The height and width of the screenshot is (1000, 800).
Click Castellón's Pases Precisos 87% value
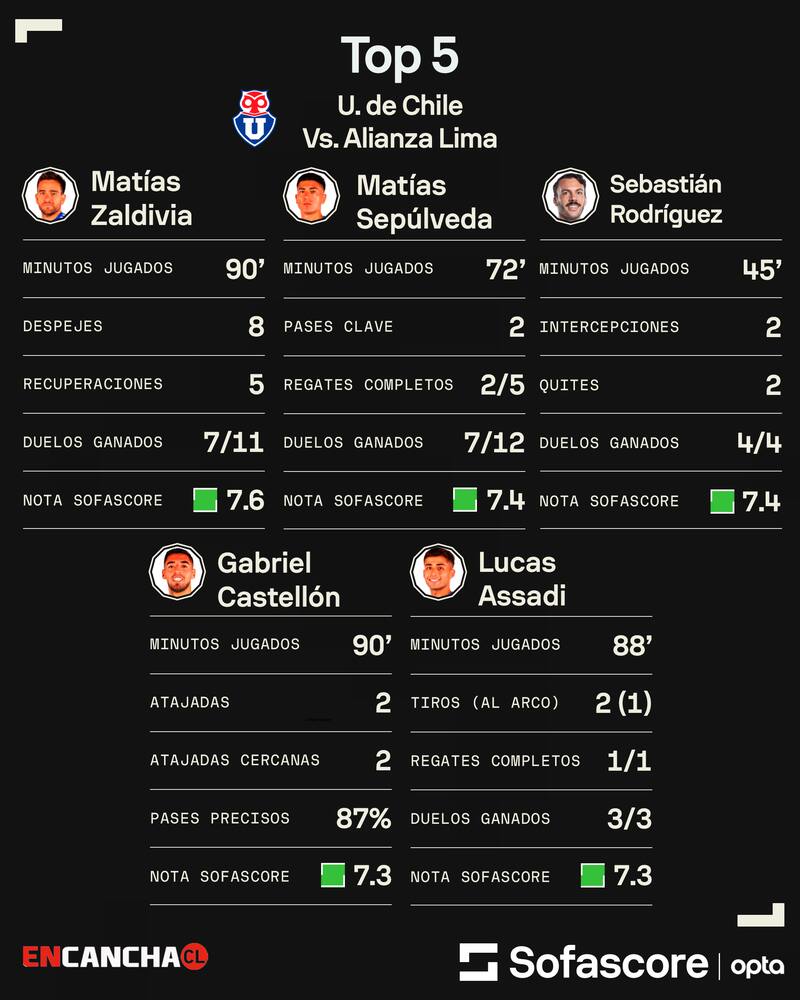pos(363,819)
